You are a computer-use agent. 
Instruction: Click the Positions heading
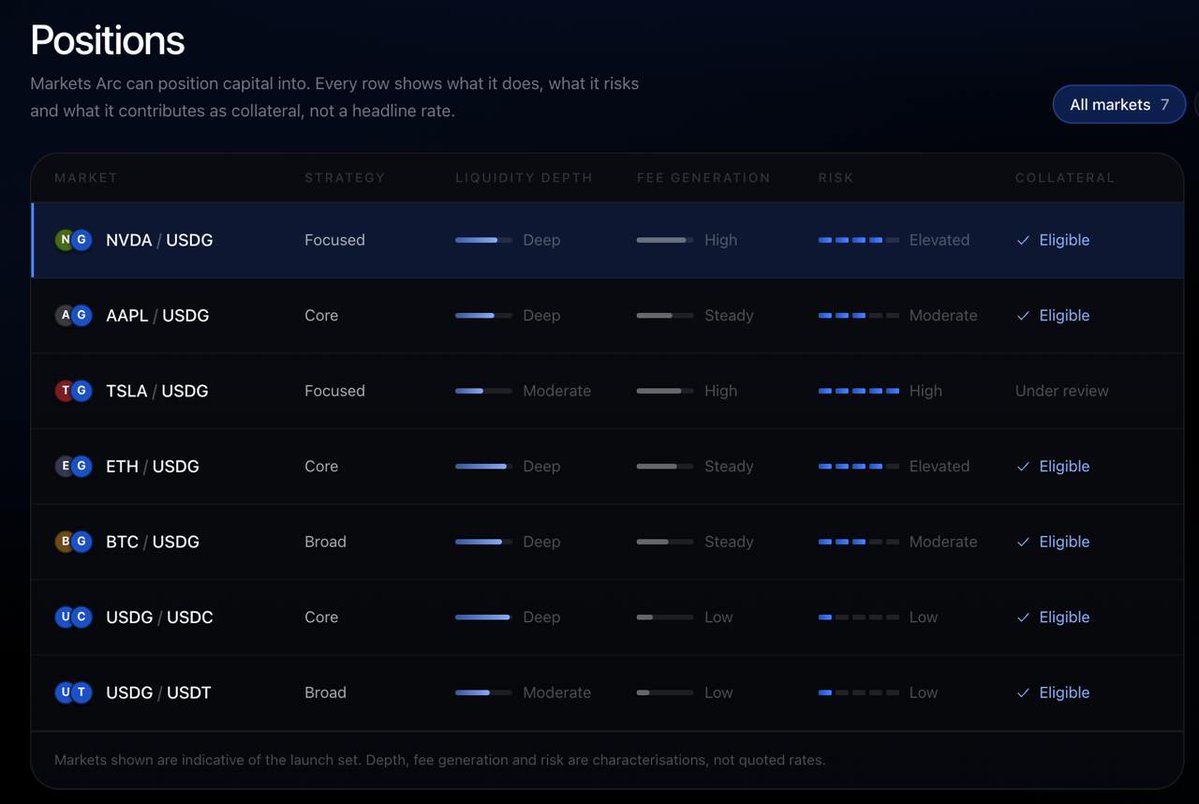pos(107,40)
